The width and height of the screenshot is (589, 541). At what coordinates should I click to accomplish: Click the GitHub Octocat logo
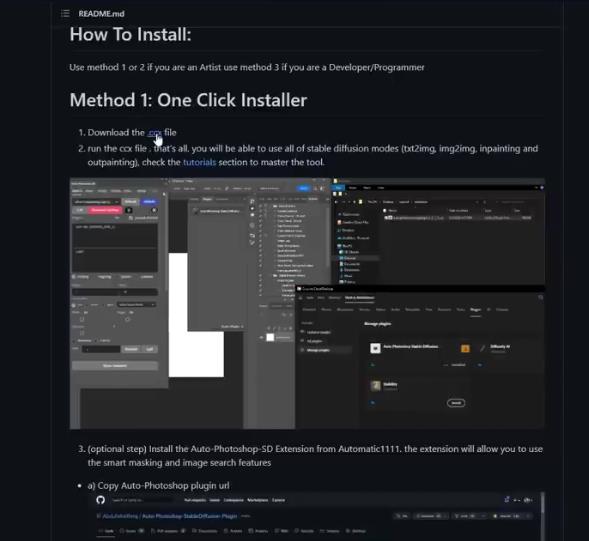(x=100, y=500)
